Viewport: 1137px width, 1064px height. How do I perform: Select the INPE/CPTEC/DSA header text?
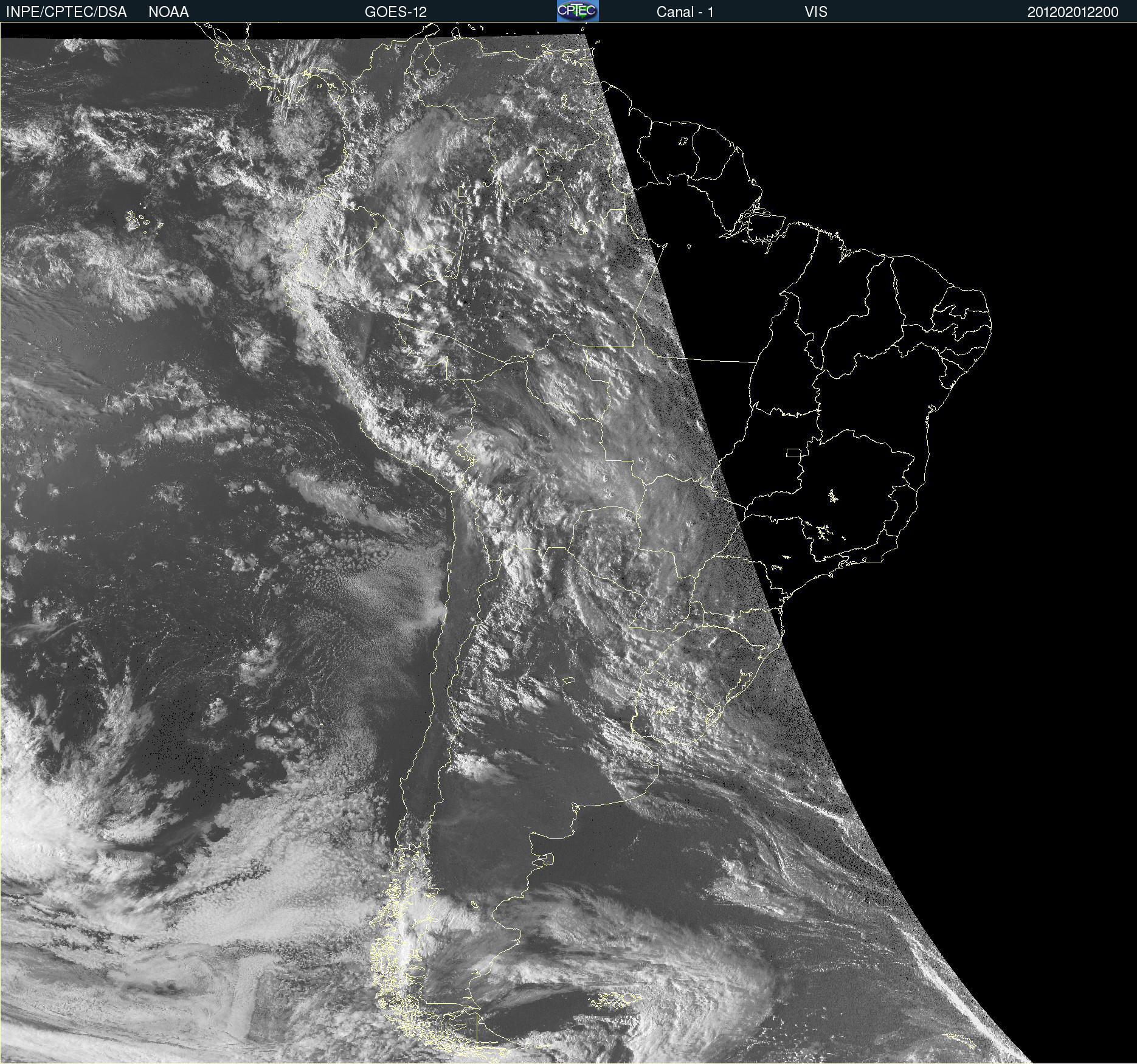(x=66, y=12)
